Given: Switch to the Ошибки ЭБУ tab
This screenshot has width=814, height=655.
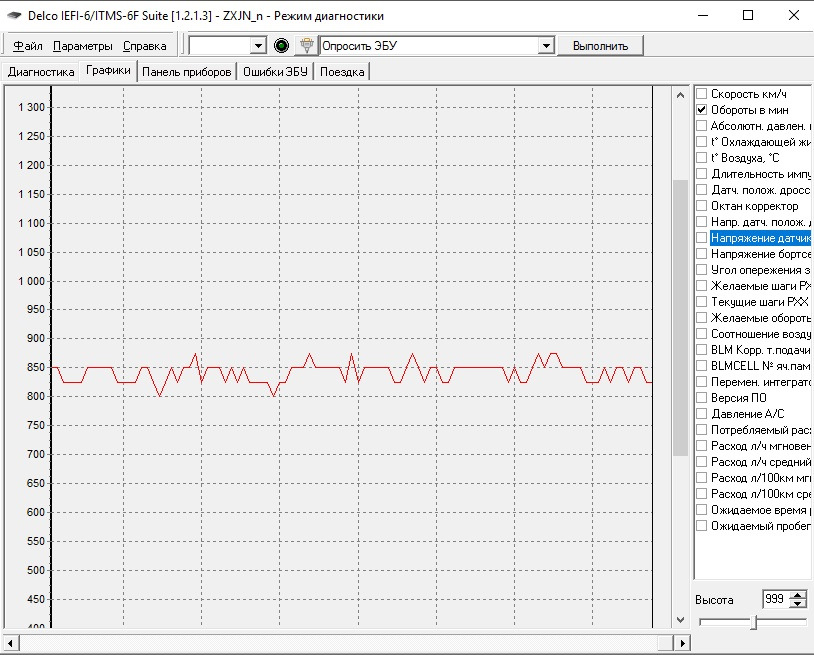Looking at the screenshot, I should coord(277,71).
